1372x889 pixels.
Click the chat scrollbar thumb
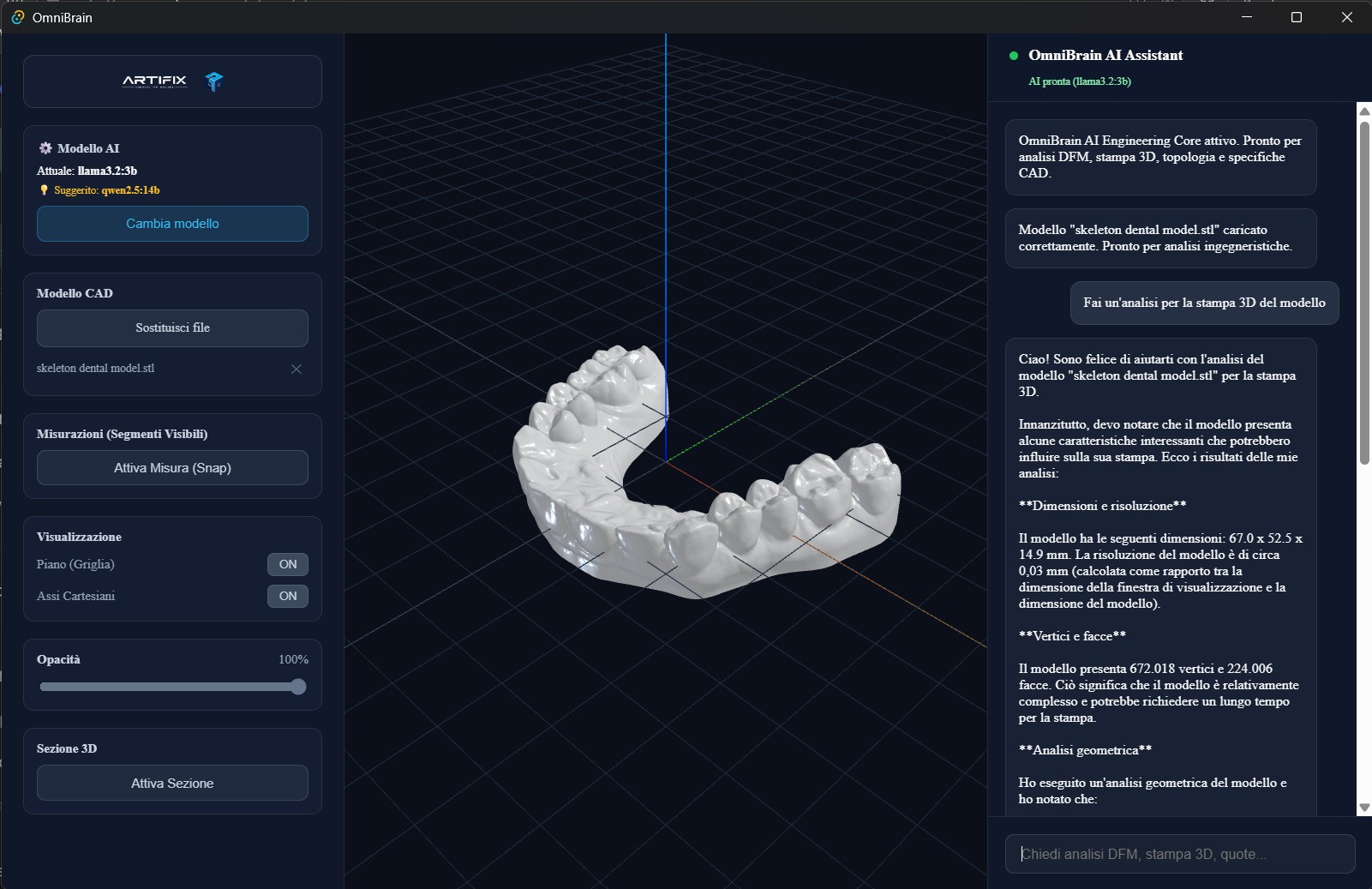(x=1364, y=291)
